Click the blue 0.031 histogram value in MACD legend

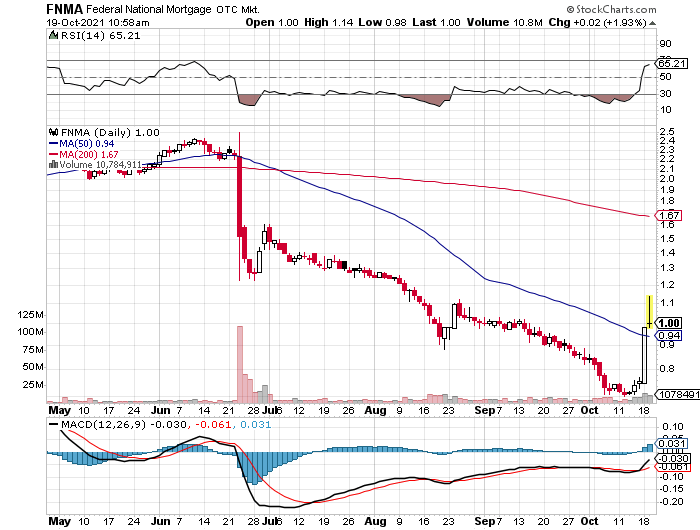point(255,424)
